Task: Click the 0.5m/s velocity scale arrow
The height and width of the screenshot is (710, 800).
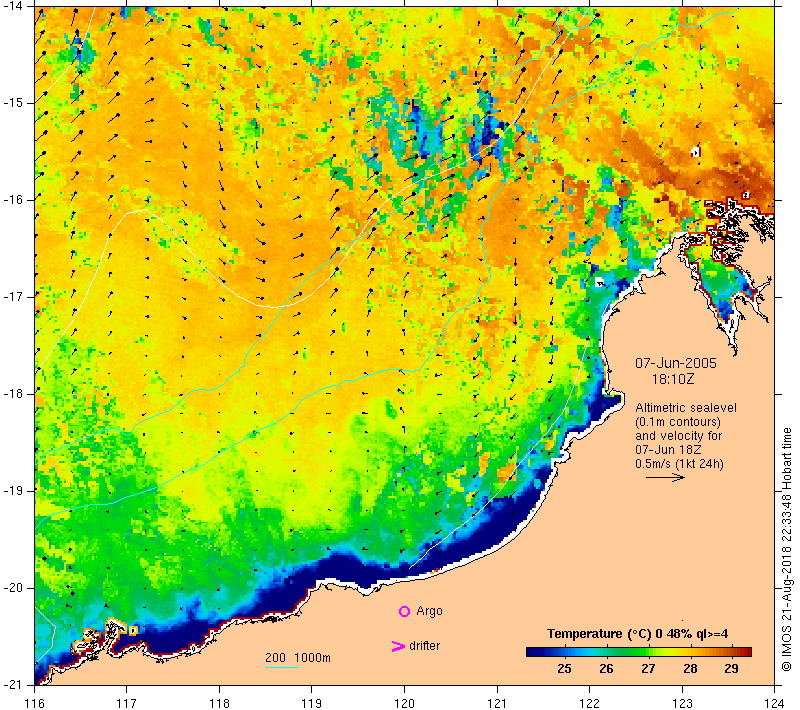Action: [665, 477]
